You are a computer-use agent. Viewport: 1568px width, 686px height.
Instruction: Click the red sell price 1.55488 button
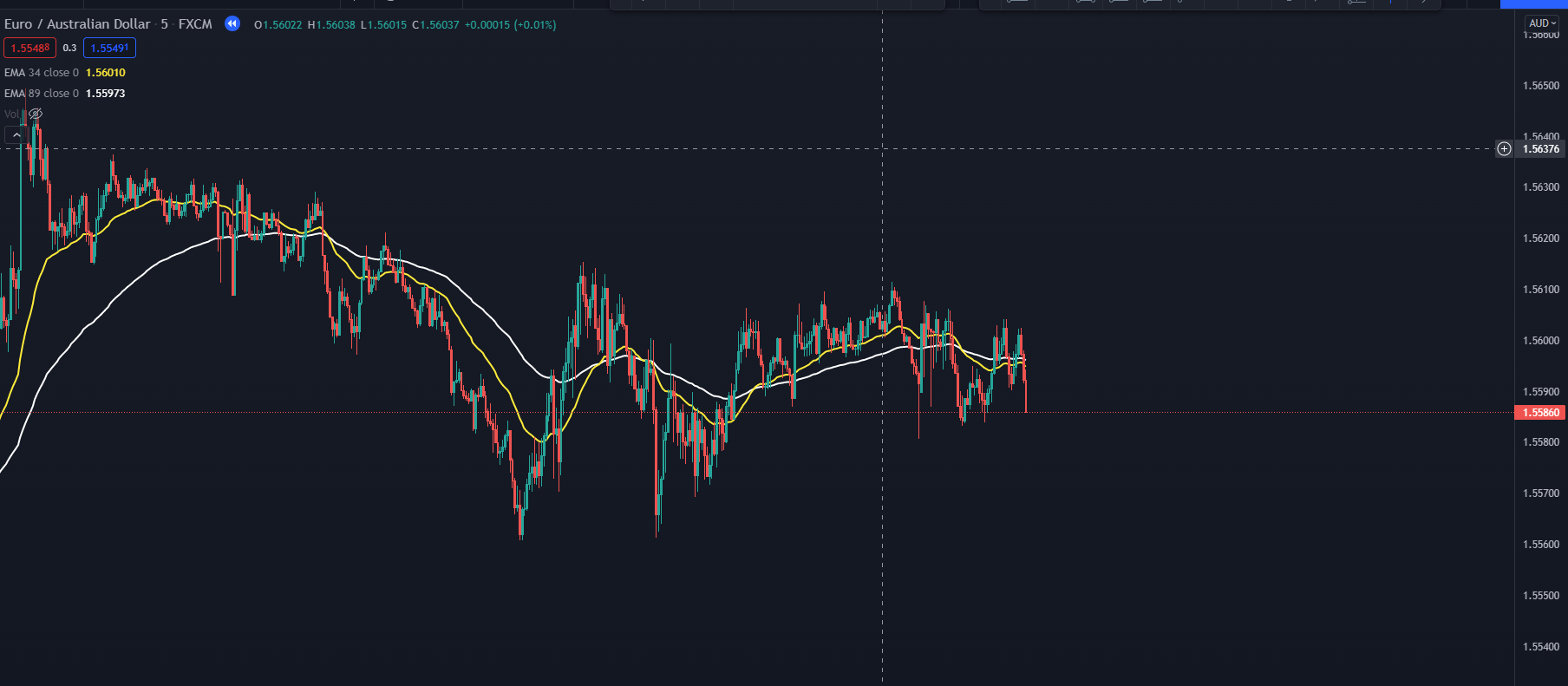pos(30,49)
